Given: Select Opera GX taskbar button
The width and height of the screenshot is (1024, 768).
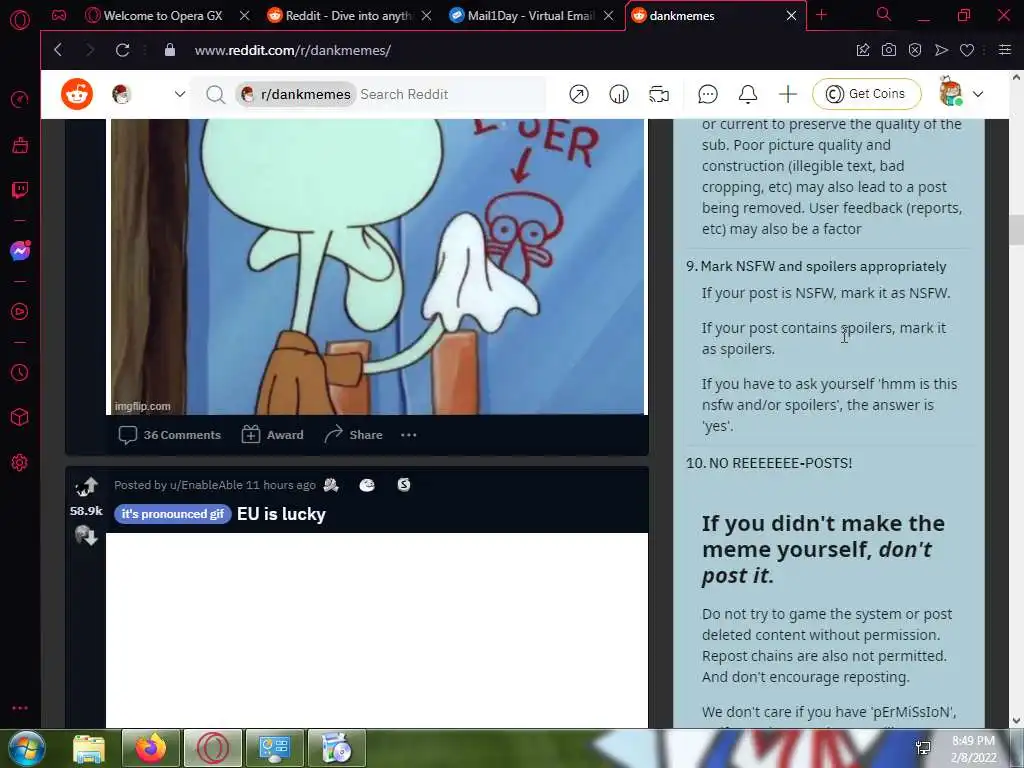Looking at the screenshot, I should (x=213, y=748).
